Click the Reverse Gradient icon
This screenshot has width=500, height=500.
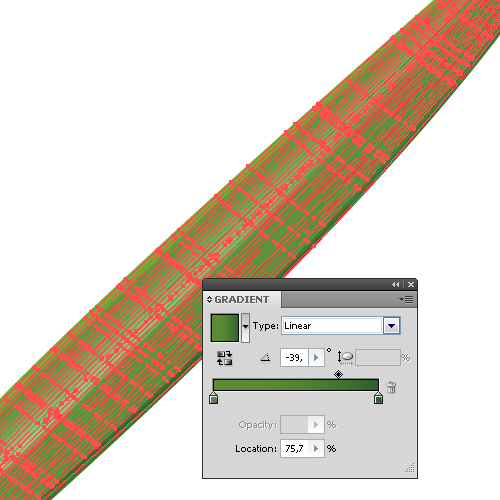[x=224, y=358]
